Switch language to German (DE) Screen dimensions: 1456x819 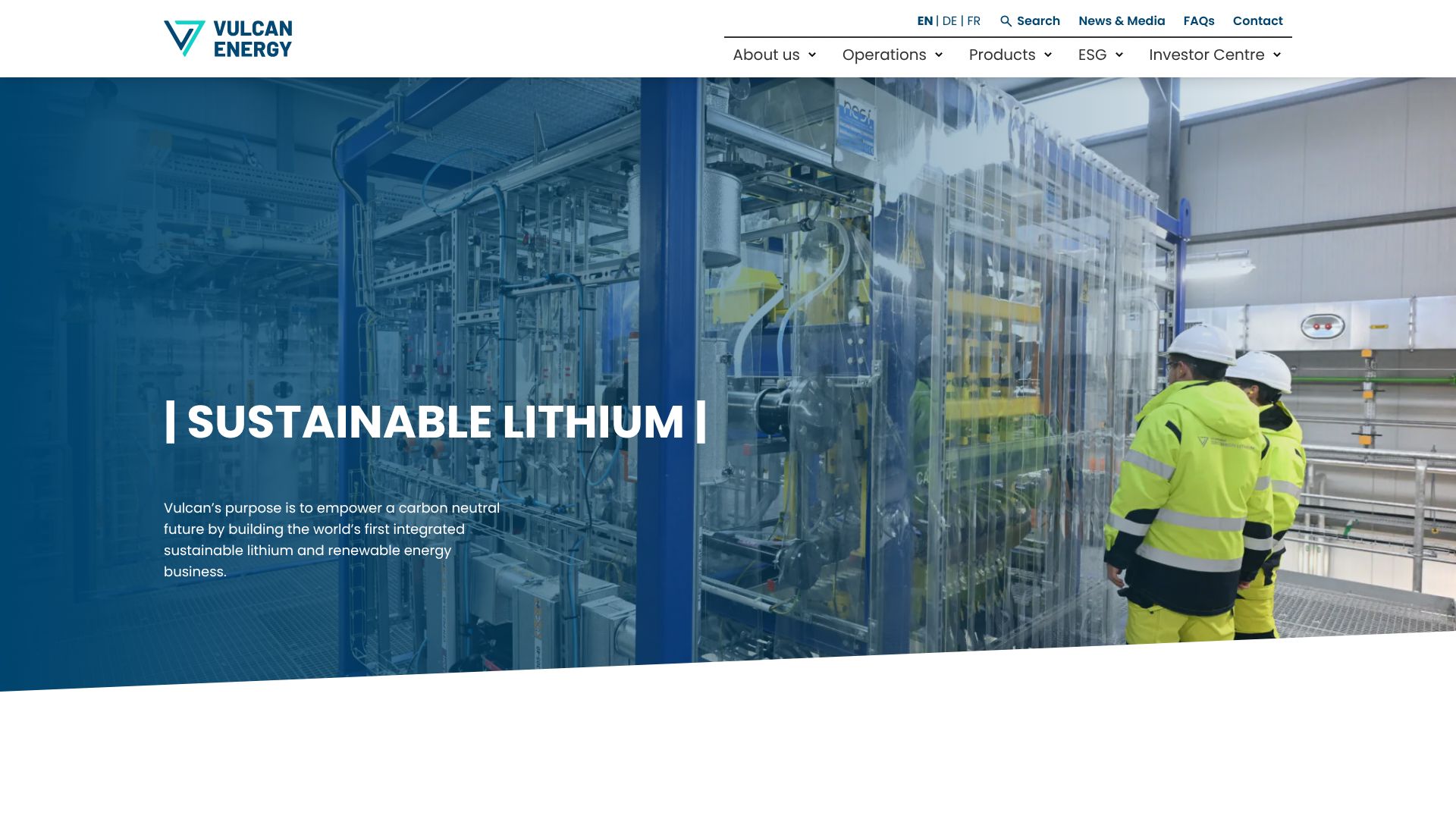coord(949,21)
